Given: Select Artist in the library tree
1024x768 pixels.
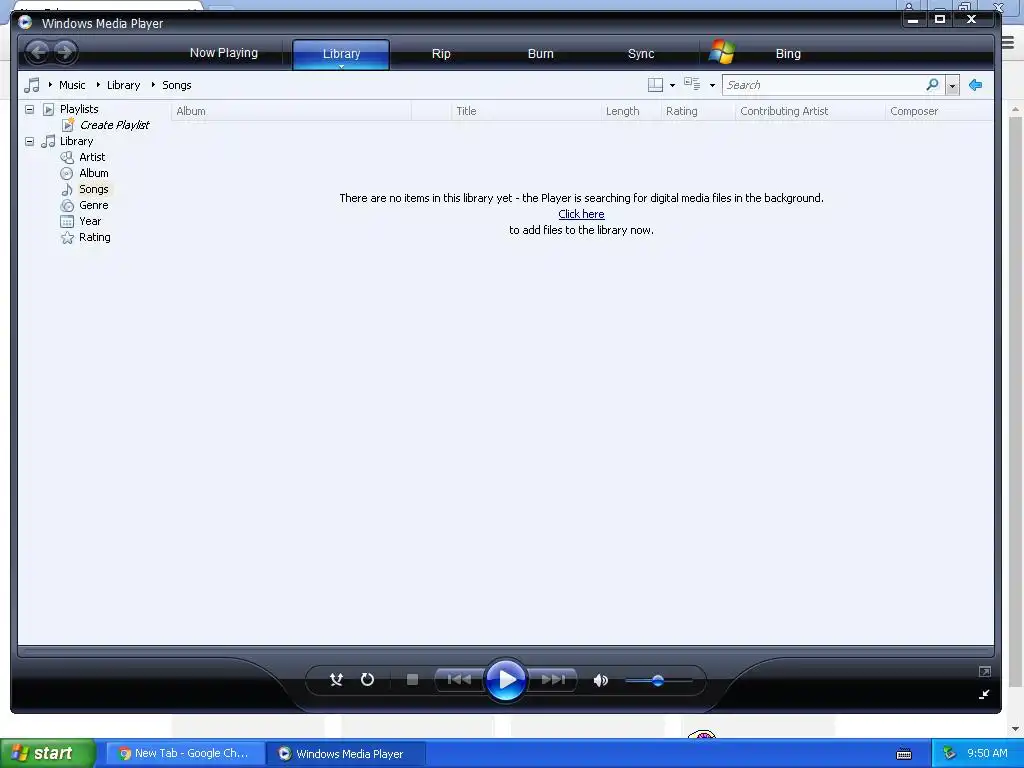Looking at the screenshot, I should click(92, 157).
